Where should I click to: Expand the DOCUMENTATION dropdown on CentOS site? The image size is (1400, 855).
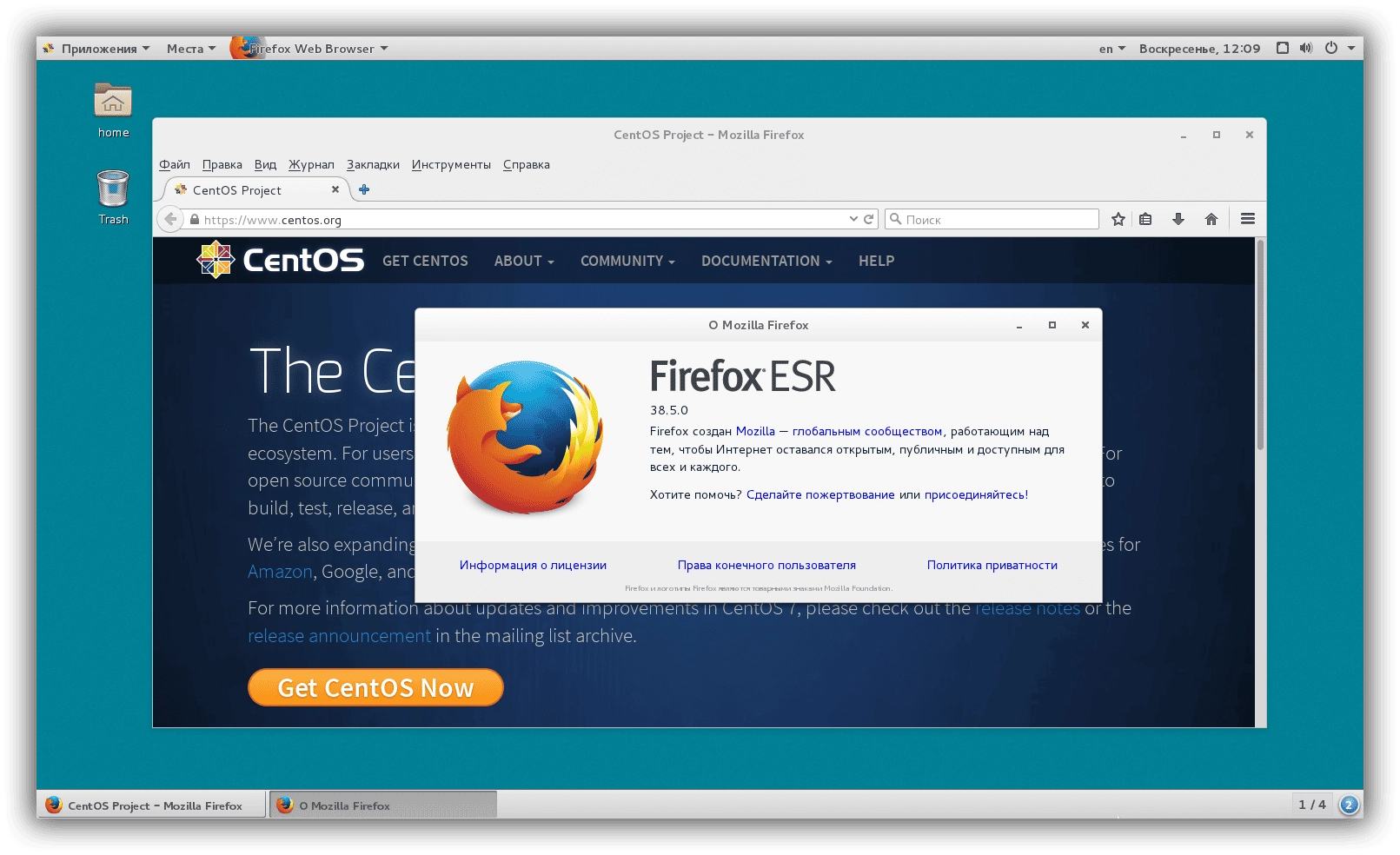click(766, 261)
